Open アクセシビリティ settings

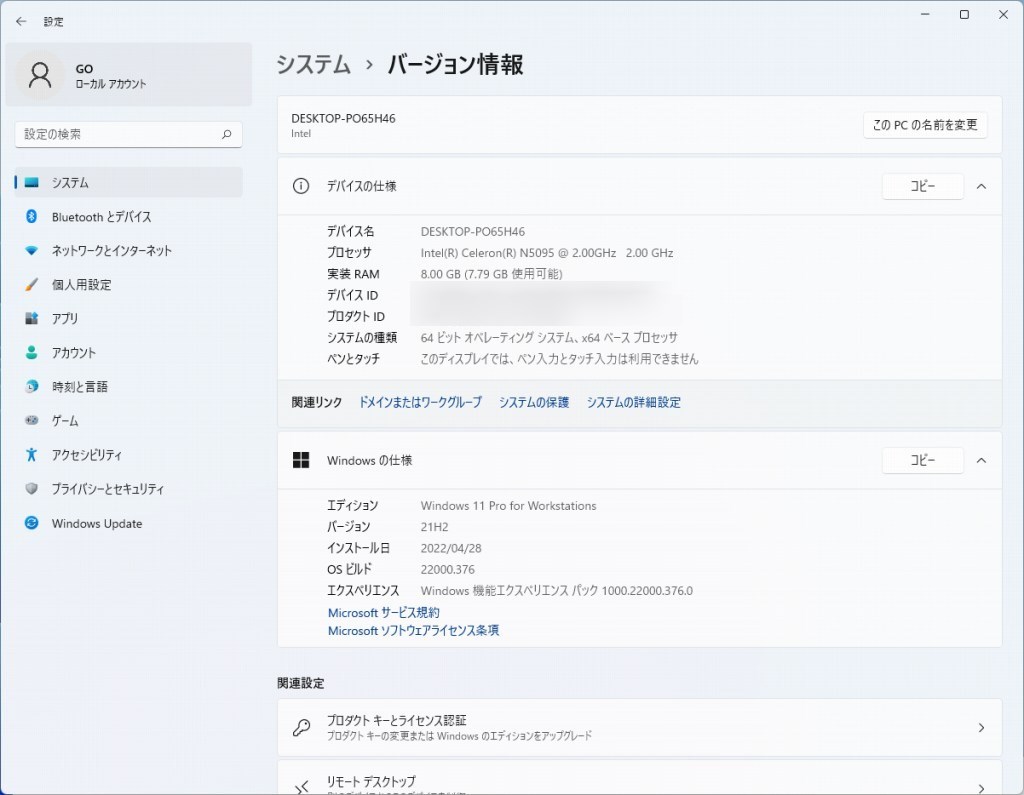129,454
